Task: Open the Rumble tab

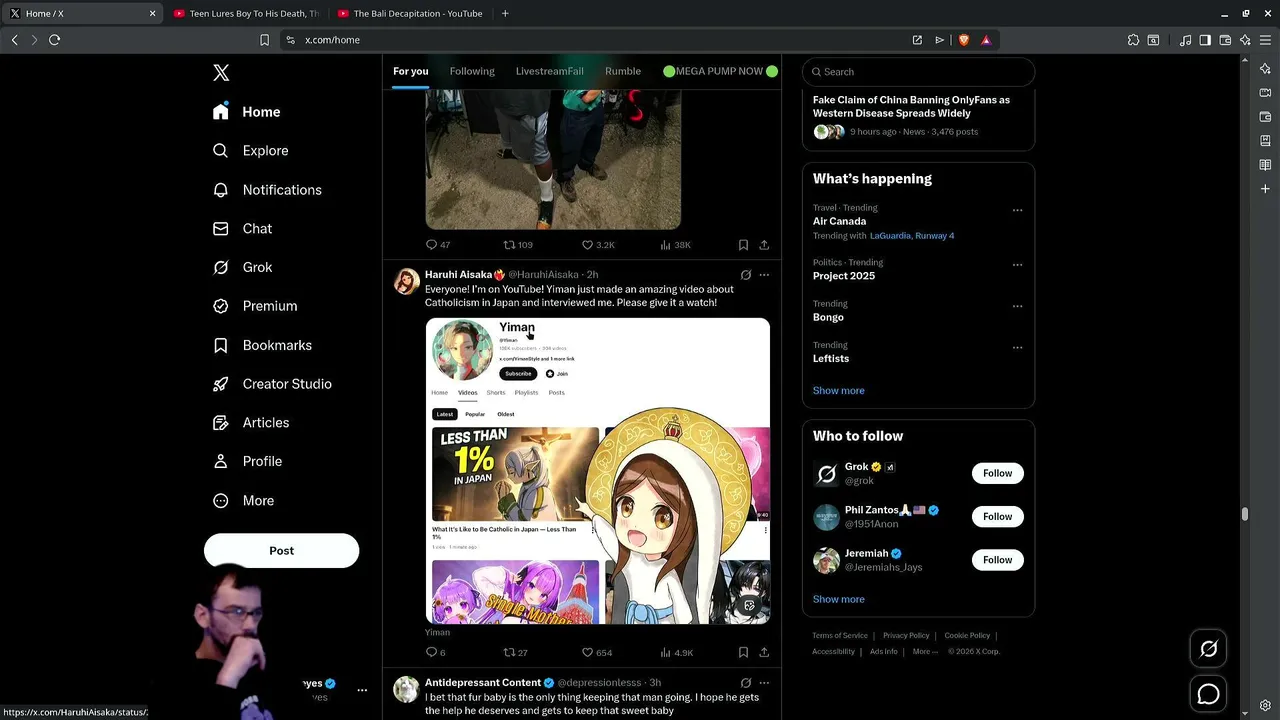Action: (x=623, y=71)
